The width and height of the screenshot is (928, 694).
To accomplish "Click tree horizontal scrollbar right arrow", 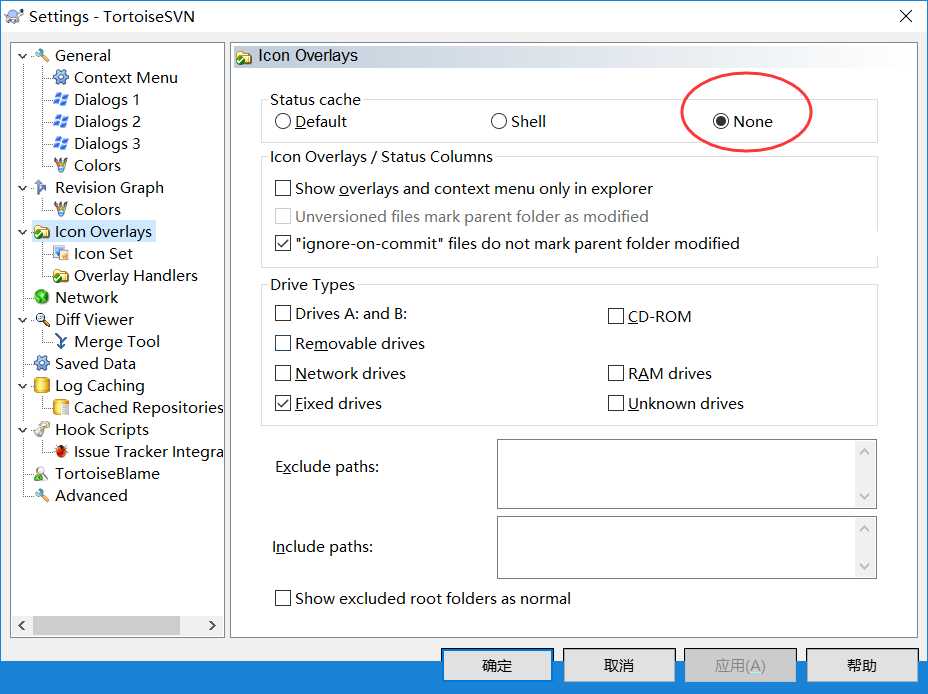I will pyautogui.click(x=212, y=625).
